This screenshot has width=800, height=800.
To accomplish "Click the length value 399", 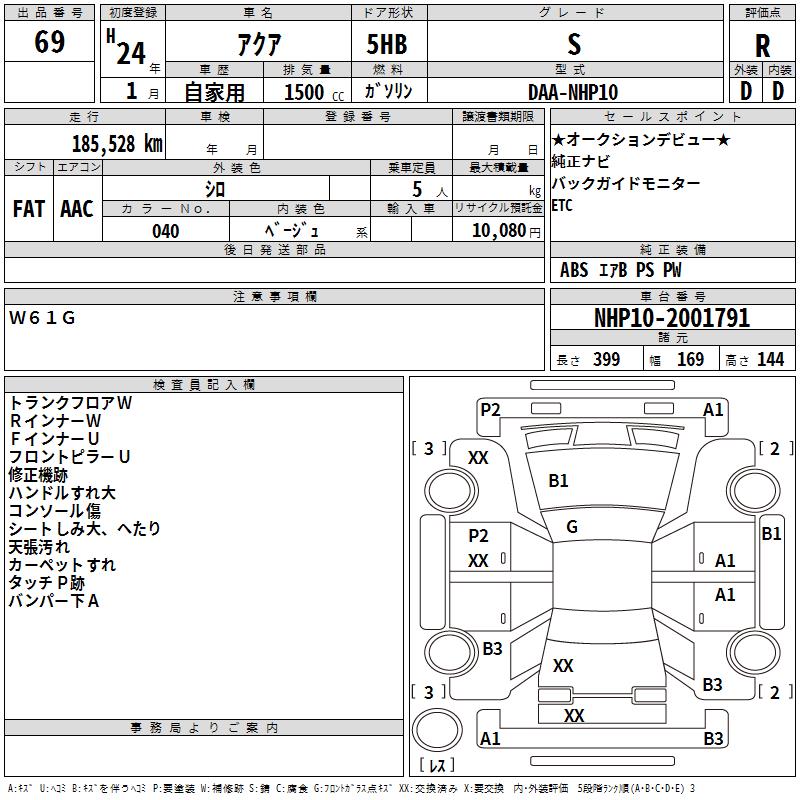I will click(x=606, y=359).
